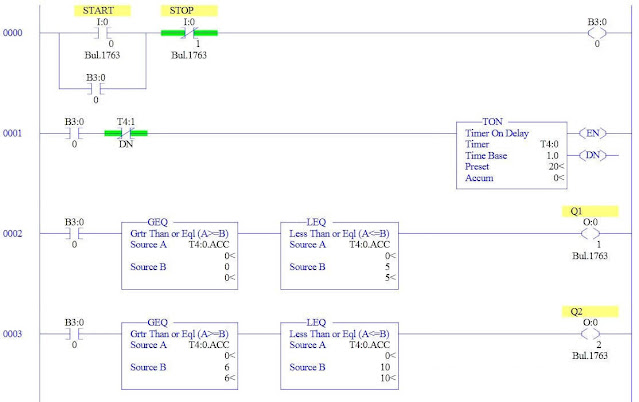The image size is (639, 402).
Task: Click Source A T4:0.ACC in rung 0002 LEQ
Action: coord(369,245)
